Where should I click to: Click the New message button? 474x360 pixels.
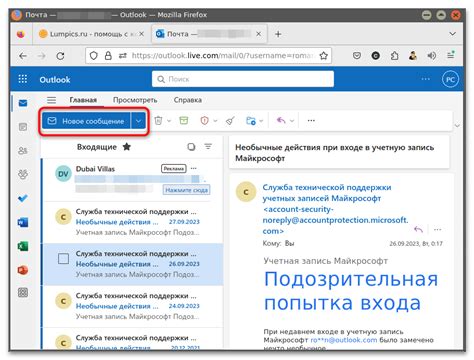pyautogui.click(x=86, y=121)
